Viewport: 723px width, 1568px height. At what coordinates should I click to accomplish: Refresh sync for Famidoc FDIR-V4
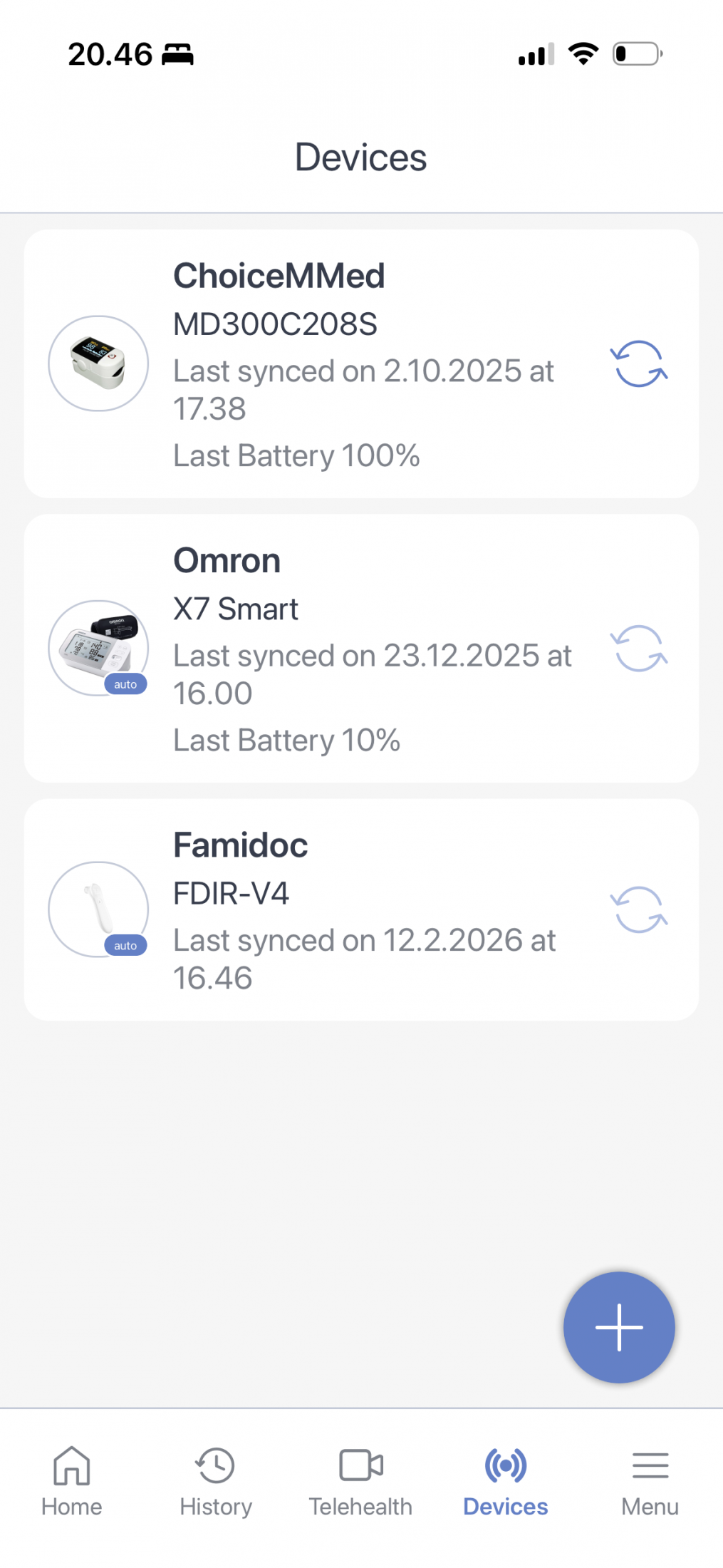click(639, 909)
